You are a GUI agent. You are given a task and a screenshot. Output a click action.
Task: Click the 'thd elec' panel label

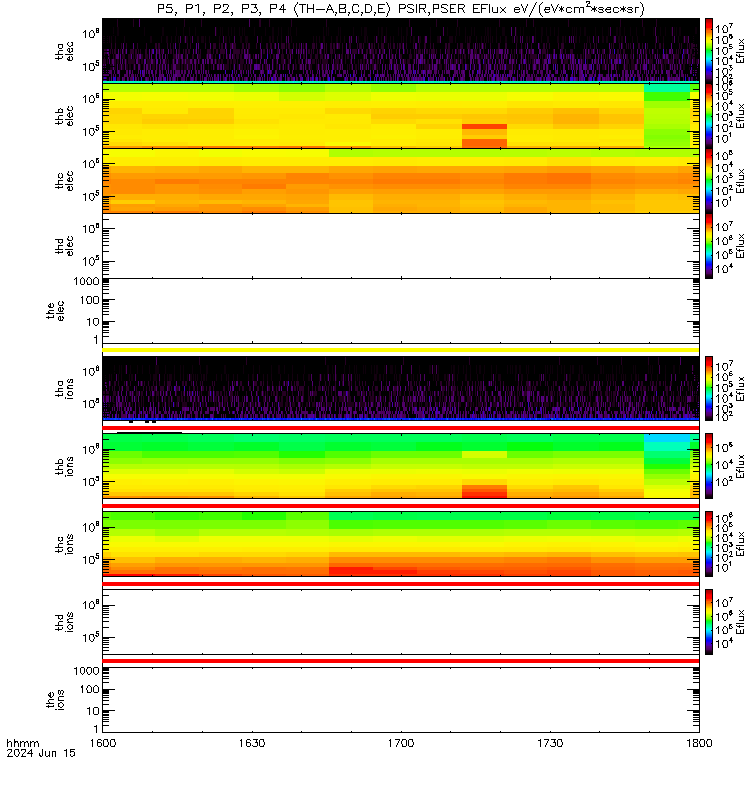pos(64,245)
